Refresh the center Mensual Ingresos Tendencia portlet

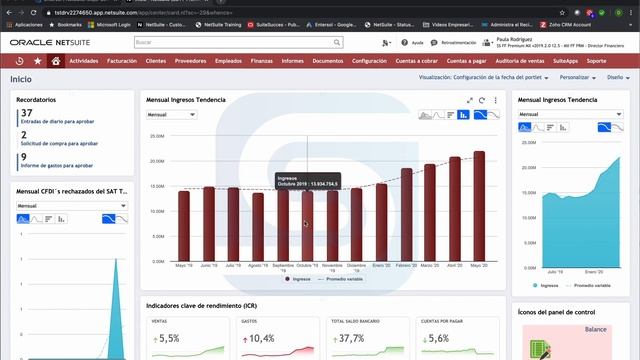482,100
